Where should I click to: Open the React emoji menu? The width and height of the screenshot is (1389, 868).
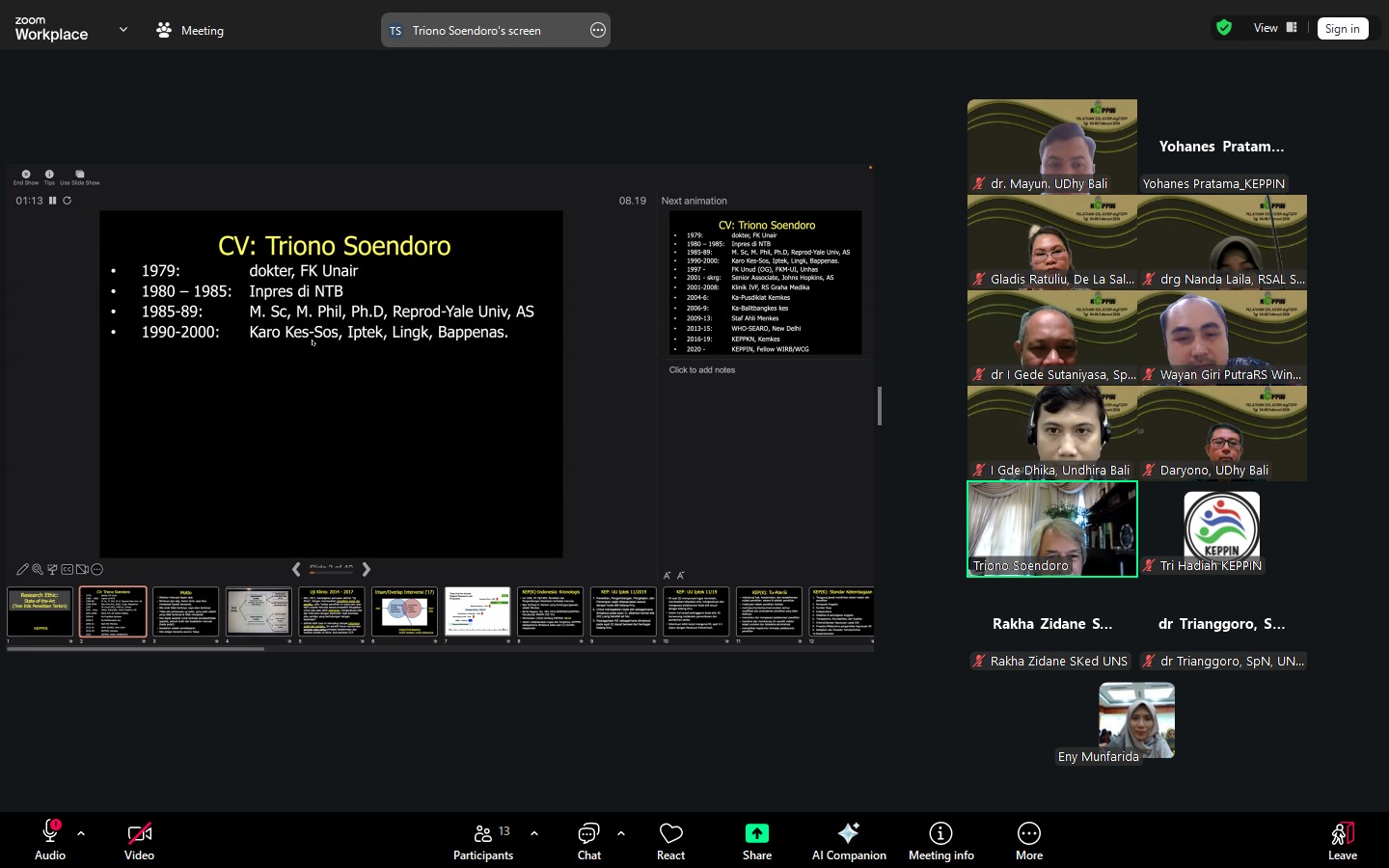coord(670,839)
